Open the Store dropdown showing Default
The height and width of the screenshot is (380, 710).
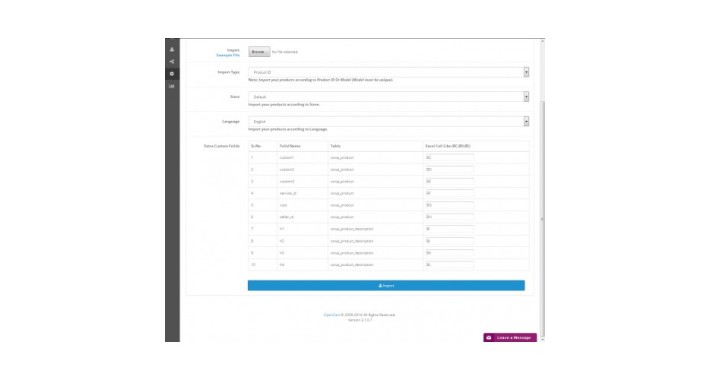point(389,96)
